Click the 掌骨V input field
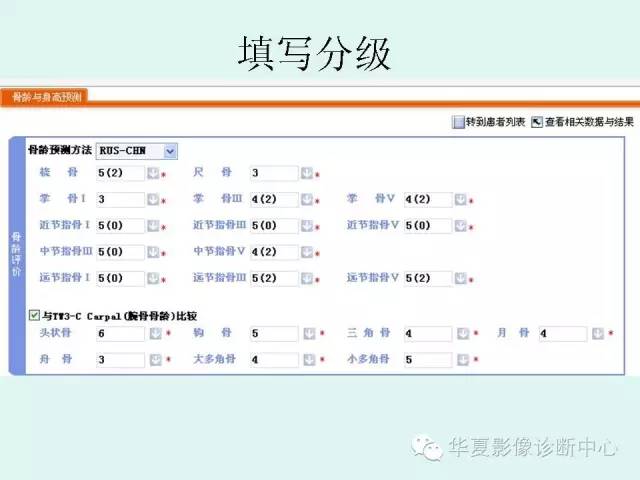 [428, 200]
